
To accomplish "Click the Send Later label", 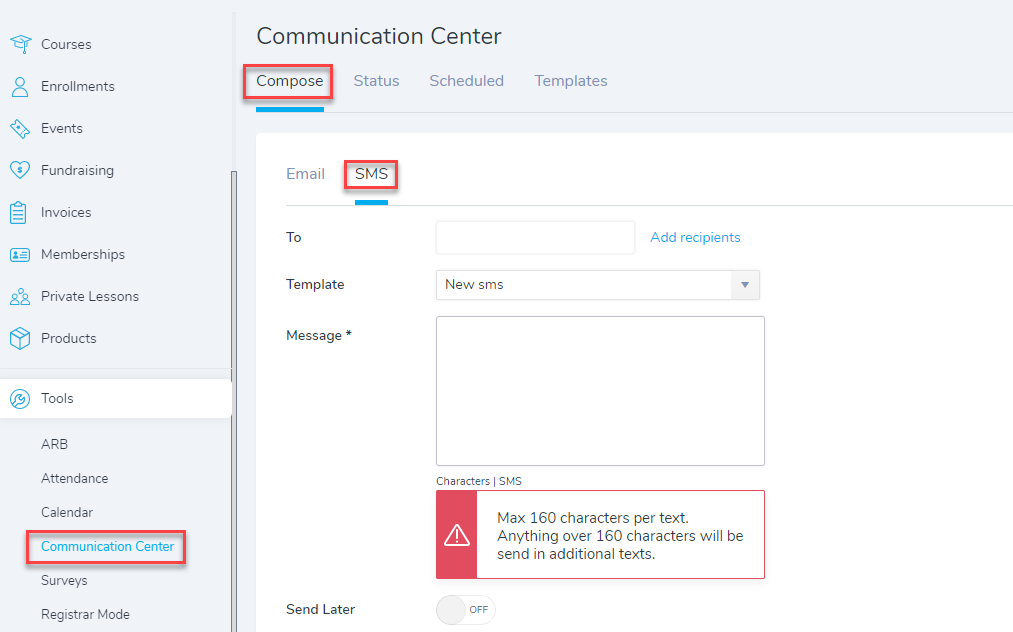I will [x=320, y=609].
